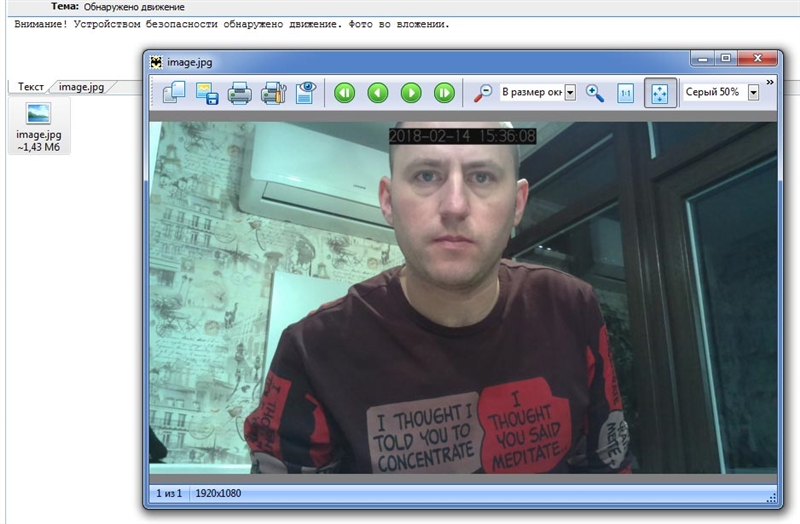The height and width of the screenshot is (524, 800).
Task: Click the copy image icon in toolbar
Action: (x=174, y=94)
